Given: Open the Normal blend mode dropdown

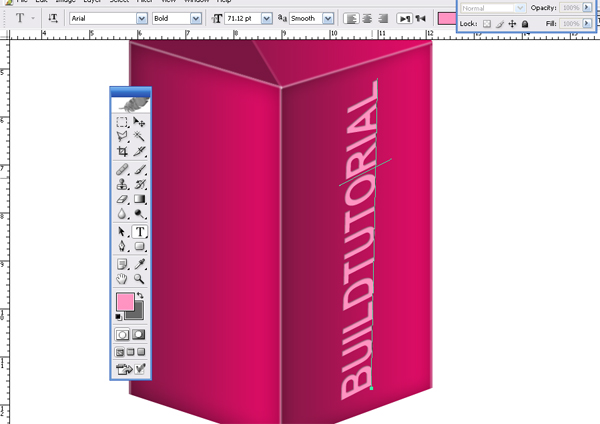Looking at the screenshot, I should tap(520, 8).
